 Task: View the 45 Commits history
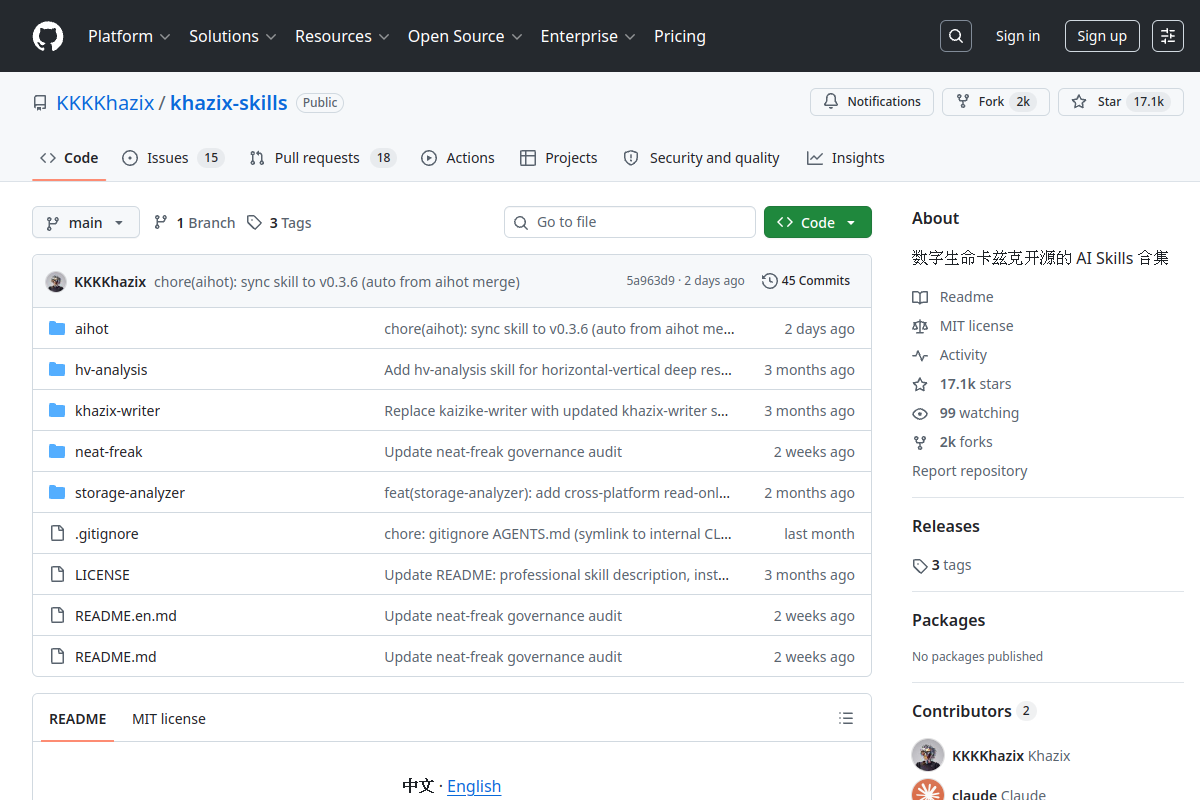pos(806,281)
